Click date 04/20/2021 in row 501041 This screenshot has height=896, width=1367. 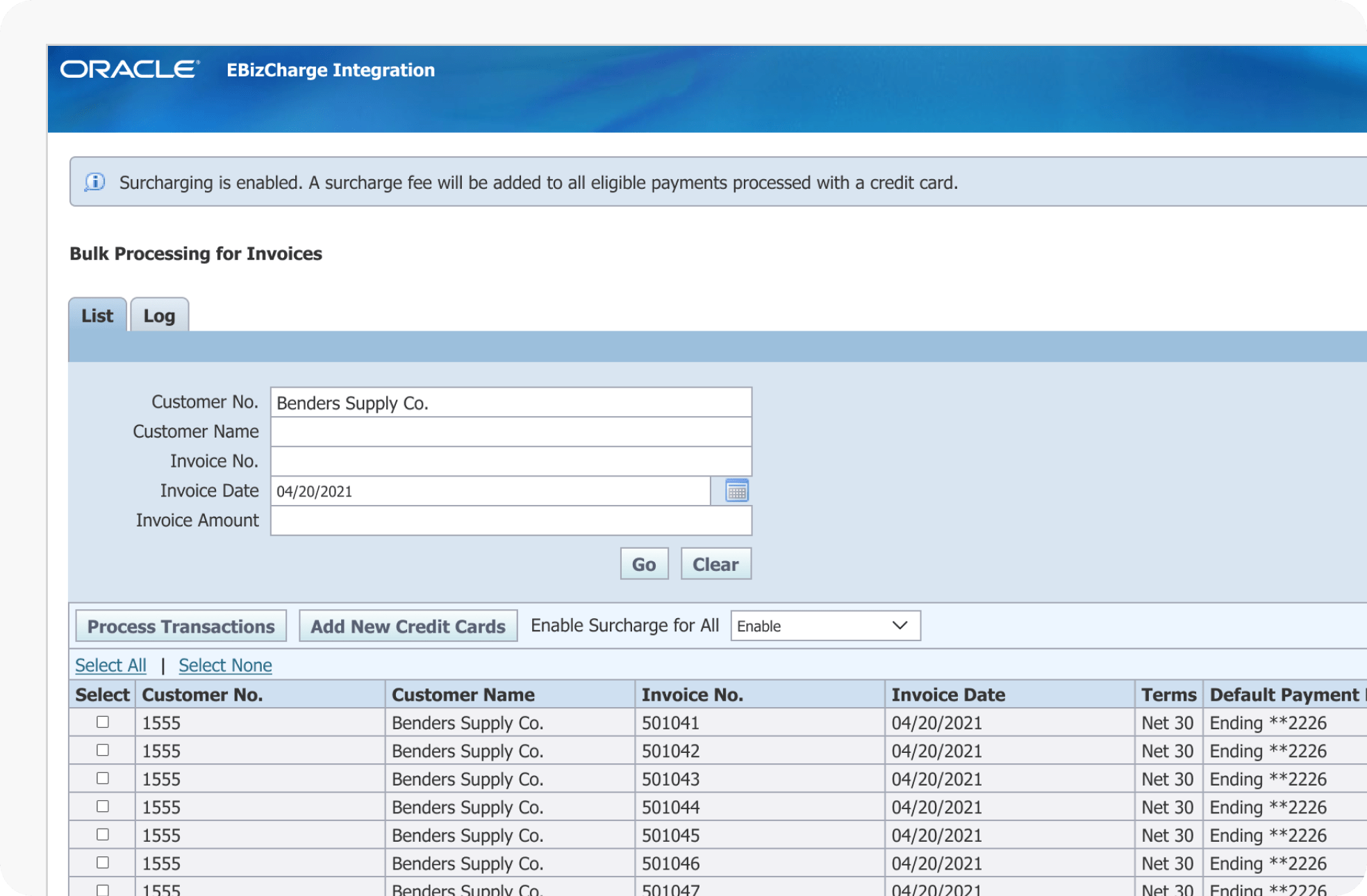tap(936, 723)
